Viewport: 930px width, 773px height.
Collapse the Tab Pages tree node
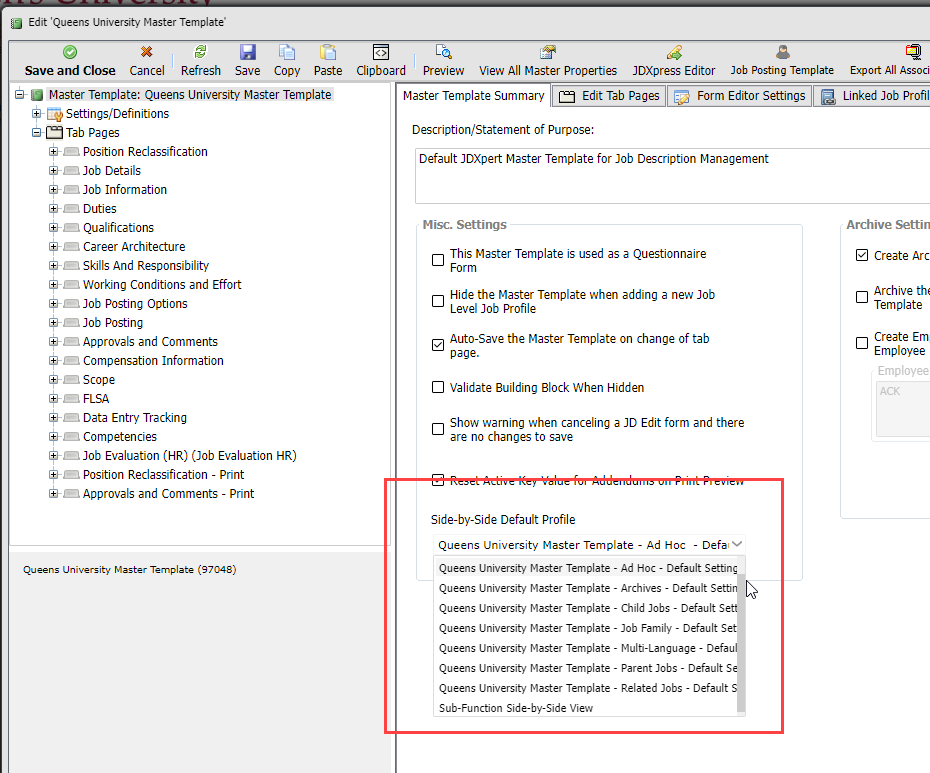37,133
